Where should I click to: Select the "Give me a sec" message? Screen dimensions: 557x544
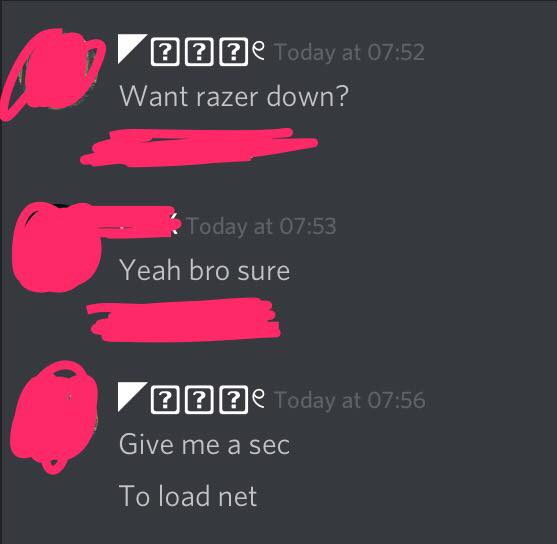pos(205,444)
